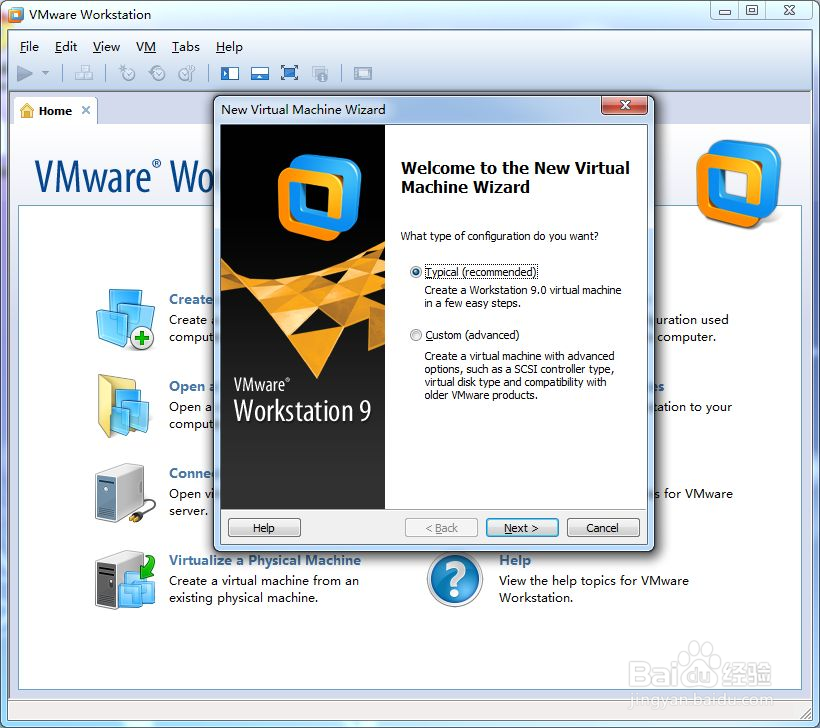Toggle the thumbnail bar toolbar icon
The height and width of the screenshot is (728, 820).
click(x=259, y=73)
